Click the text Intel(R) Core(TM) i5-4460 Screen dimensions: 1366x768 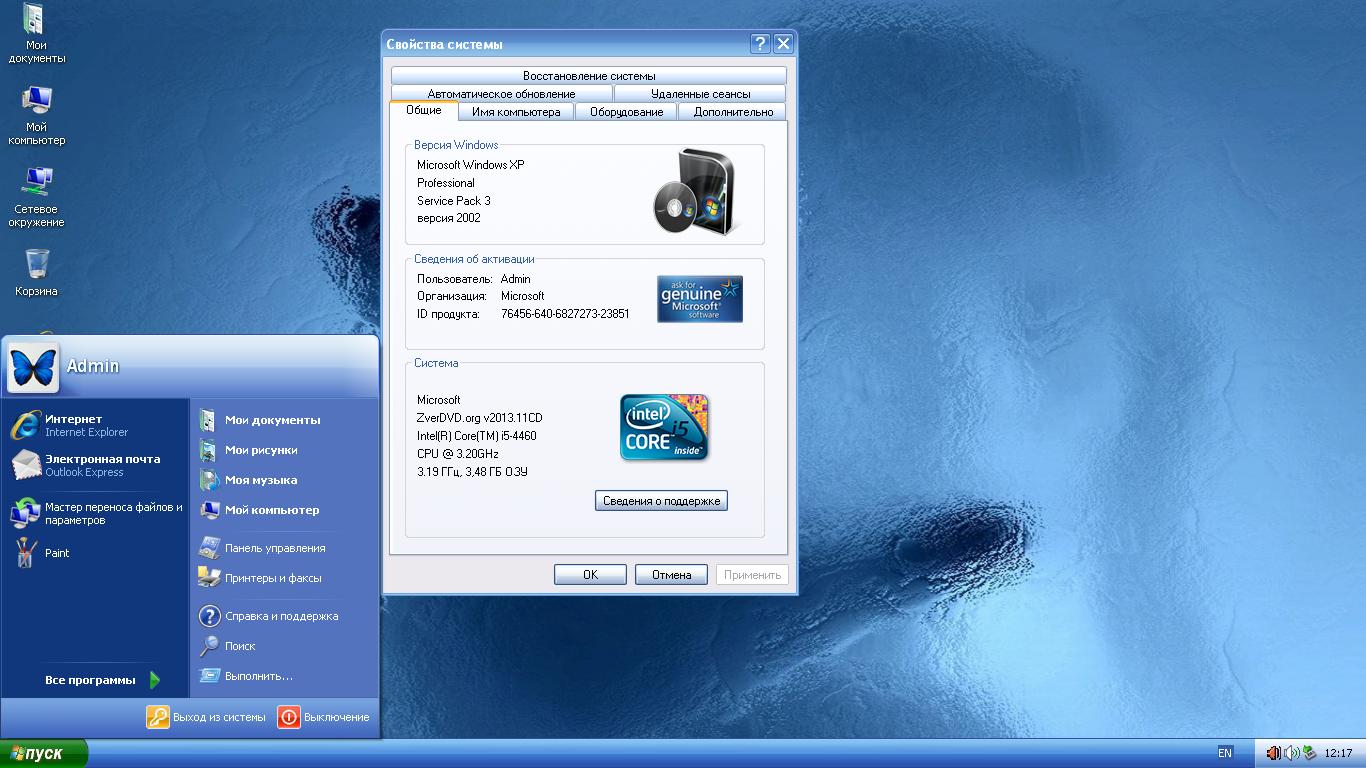477,436
